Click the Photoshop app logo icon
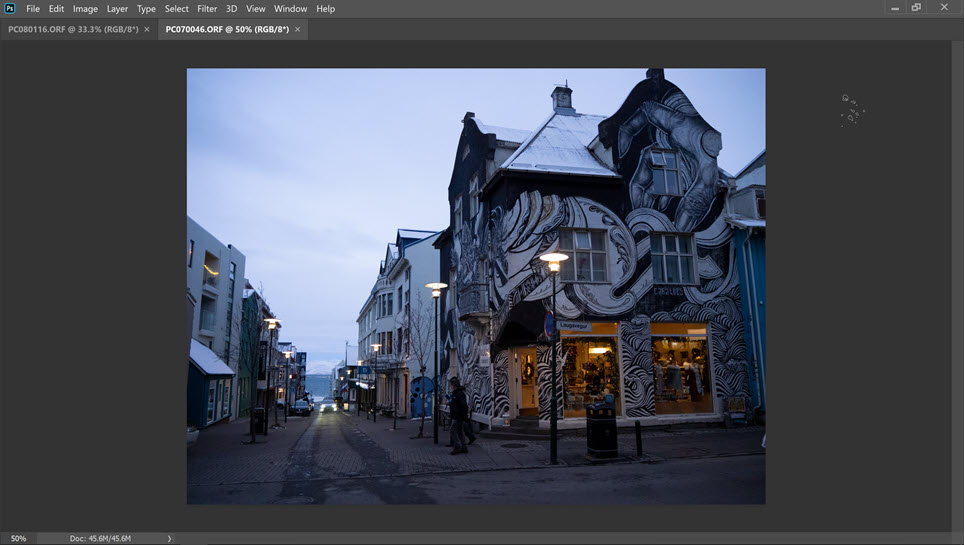The image size is (965, 545). pyautogui.click(x=10, y=8)
